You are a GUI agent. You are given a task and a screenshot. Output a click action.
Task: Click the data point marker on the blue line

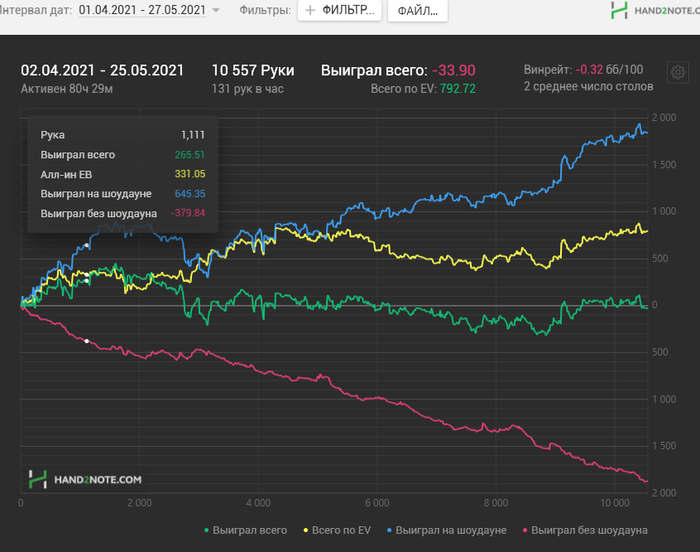pyautogui.click(x=87, y=245)
